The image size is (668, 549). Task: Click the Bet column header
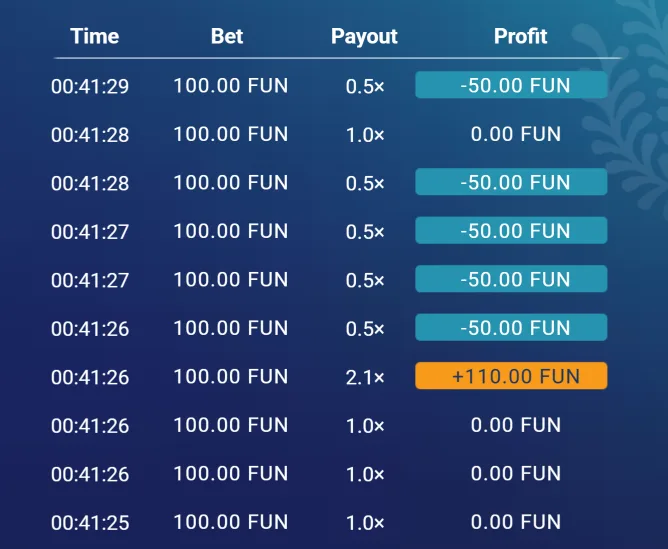[227, 36]
